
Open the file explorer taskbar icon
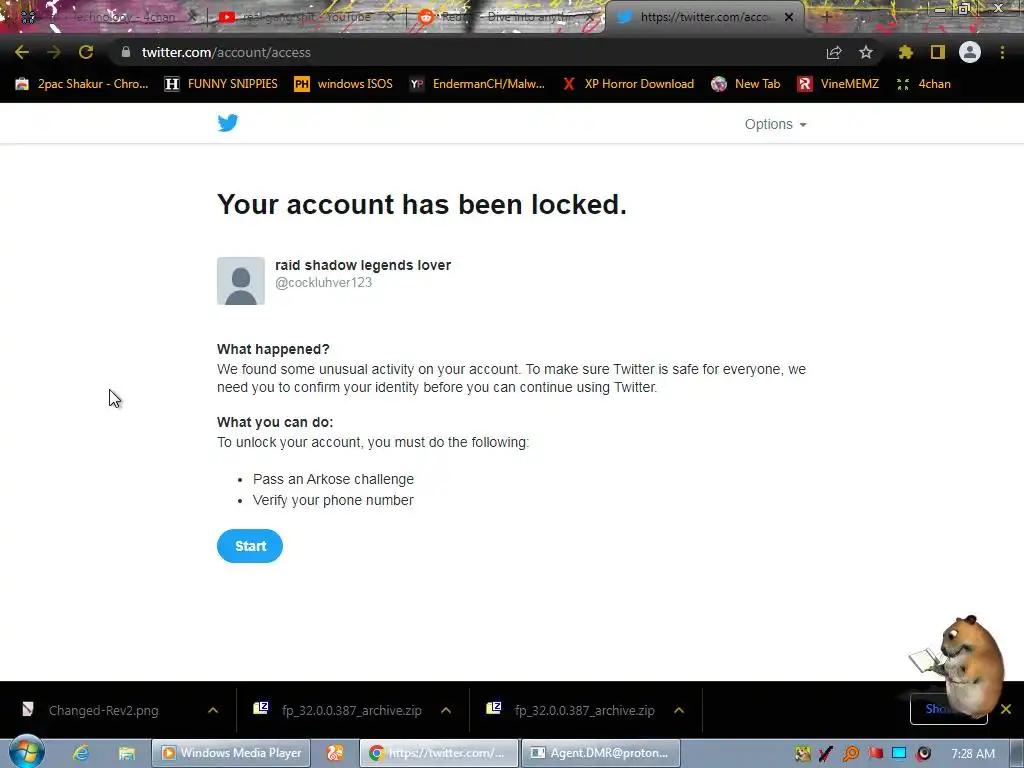point(127,753)
